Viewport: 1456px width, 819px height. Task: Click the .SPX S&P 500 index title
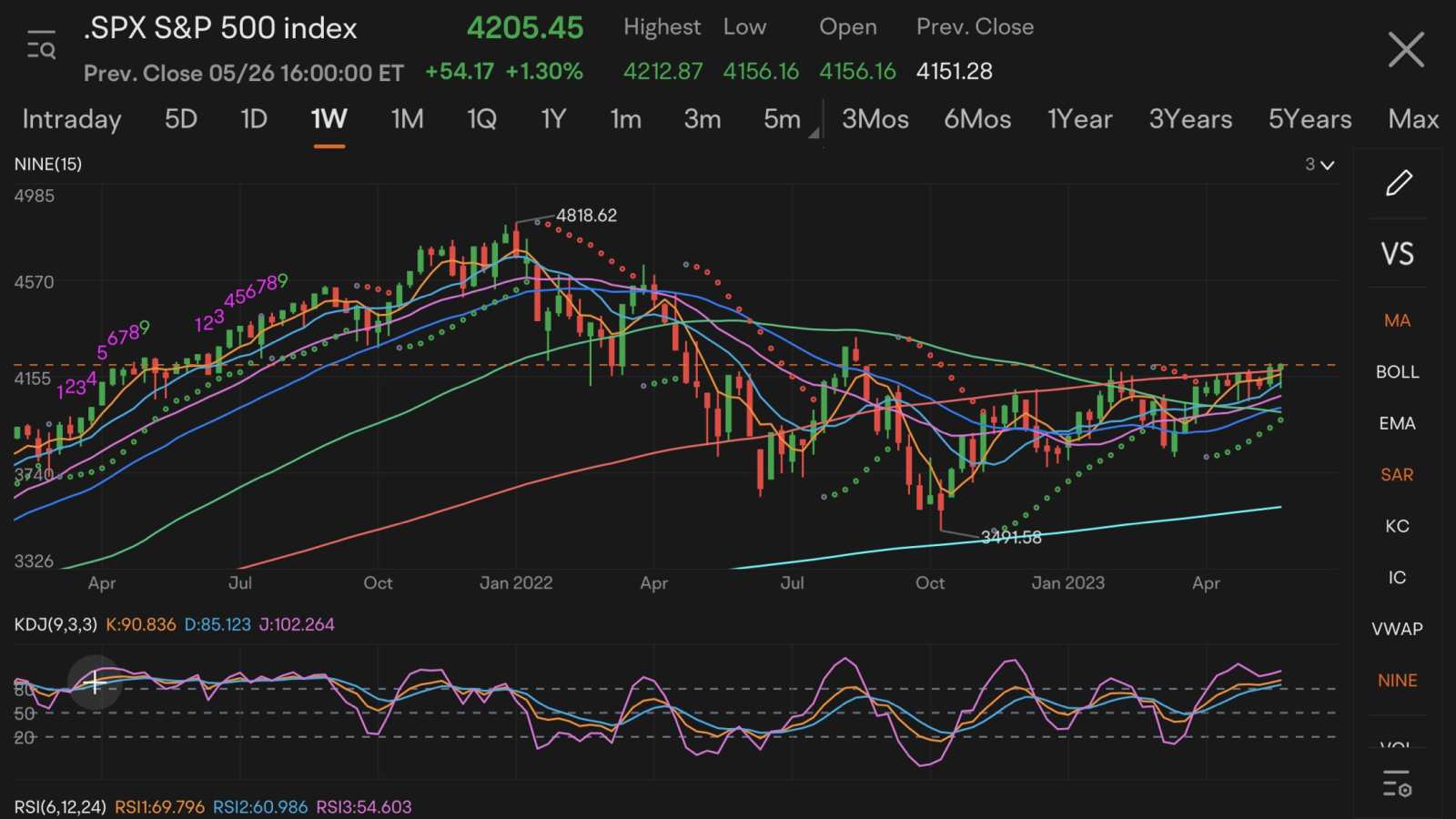tap(220, 28)
